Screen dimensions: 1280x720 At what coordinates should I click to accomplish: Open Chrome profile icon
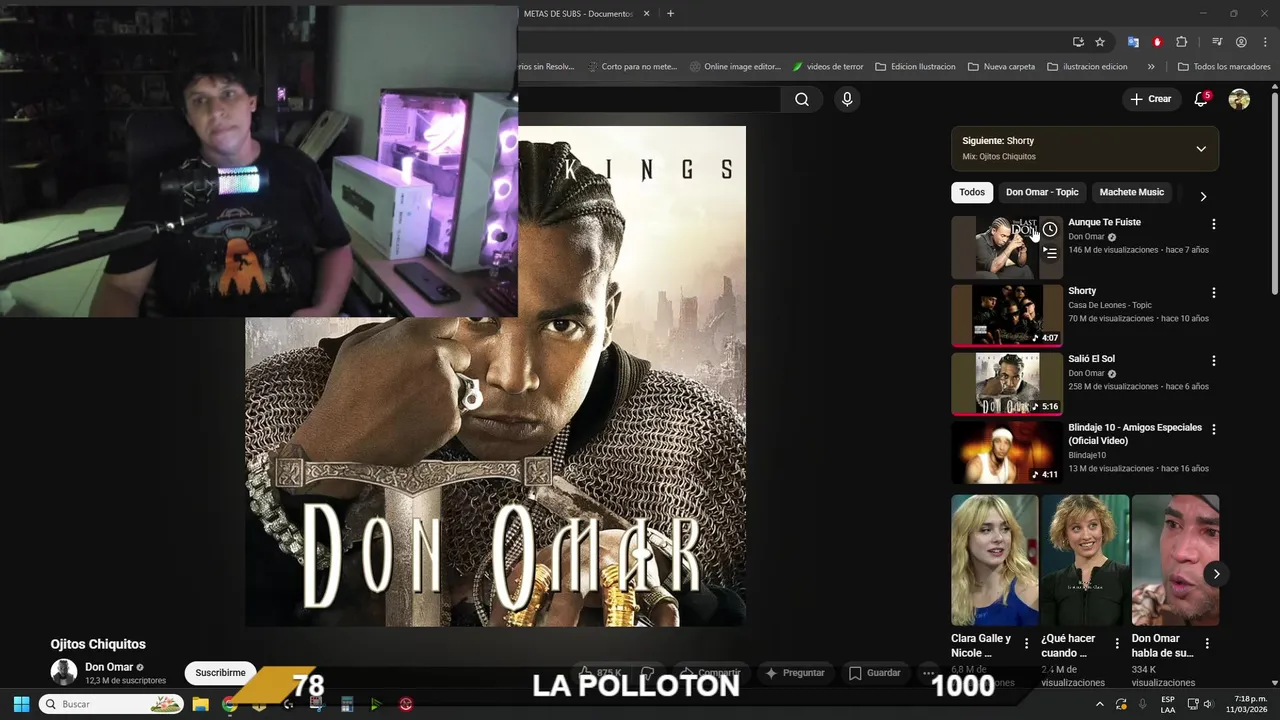pyautogui.click(x=1241, y=42)
